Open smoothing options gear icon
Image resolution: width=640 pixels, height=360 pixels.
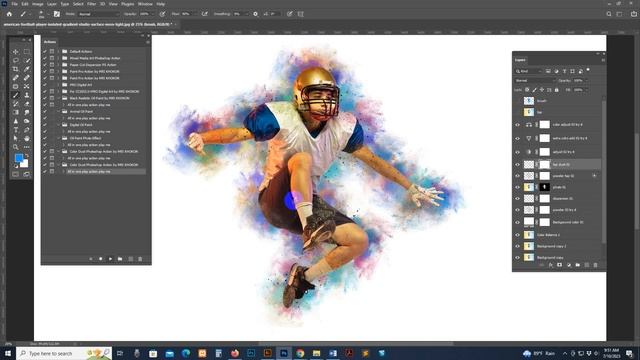click(x=256, y=14)
